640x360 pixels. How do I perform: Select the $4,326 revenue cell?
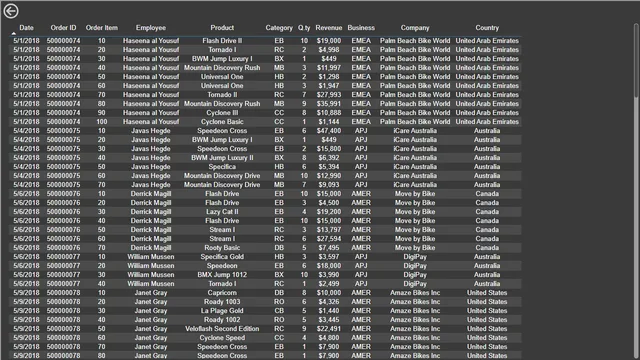click(329, 302)
